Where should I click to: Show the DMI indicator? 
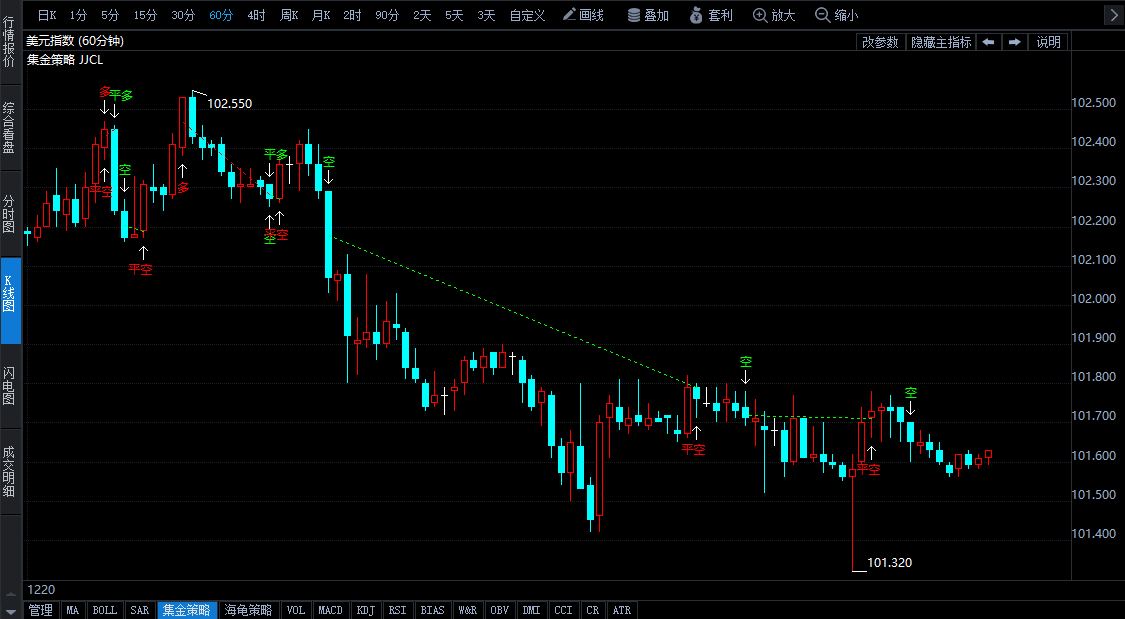(x=532, y=610)
